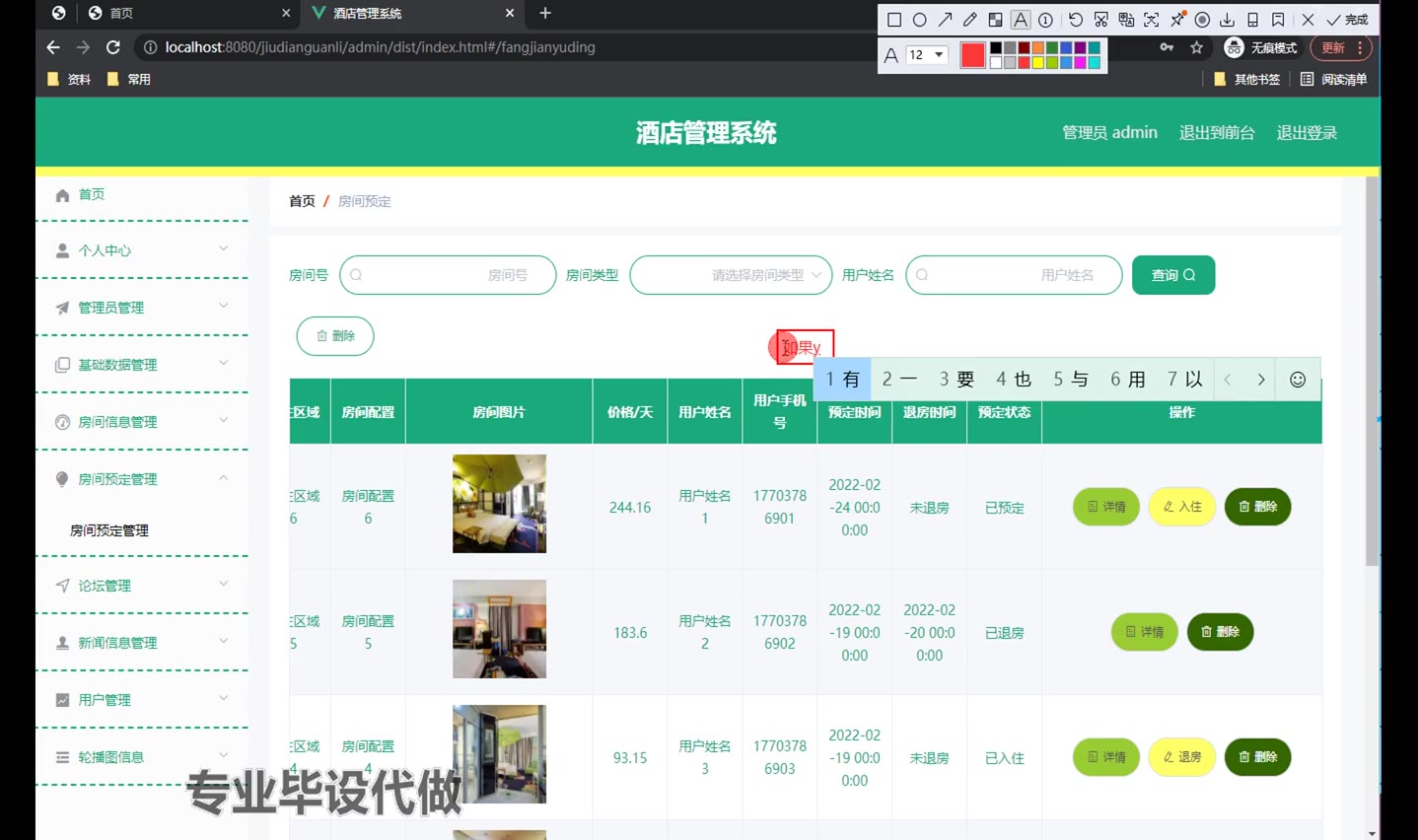Screen dimensions: 1418x840
Task: Click 退出登录 in the header
Action: [x=1306, y=133]
